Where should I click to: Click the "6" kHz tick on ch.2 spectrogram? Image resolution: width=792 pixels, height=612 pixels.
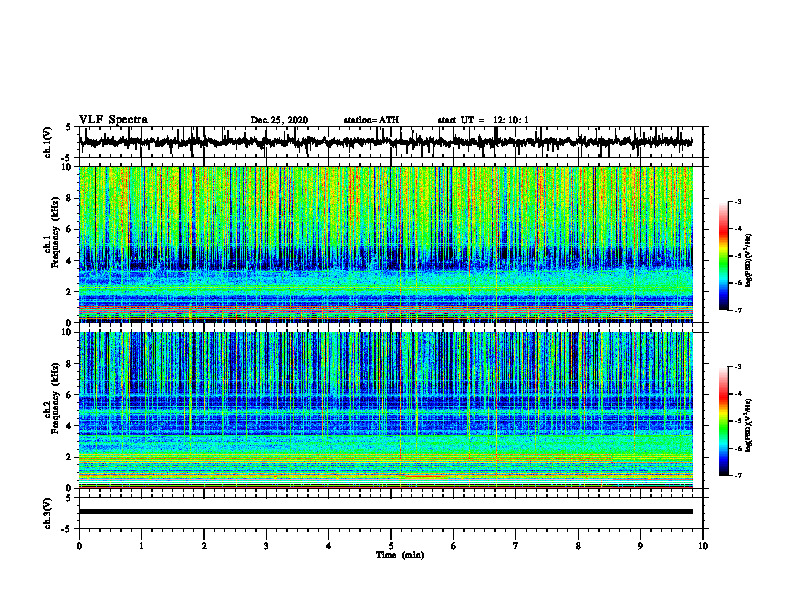point(69,395)
